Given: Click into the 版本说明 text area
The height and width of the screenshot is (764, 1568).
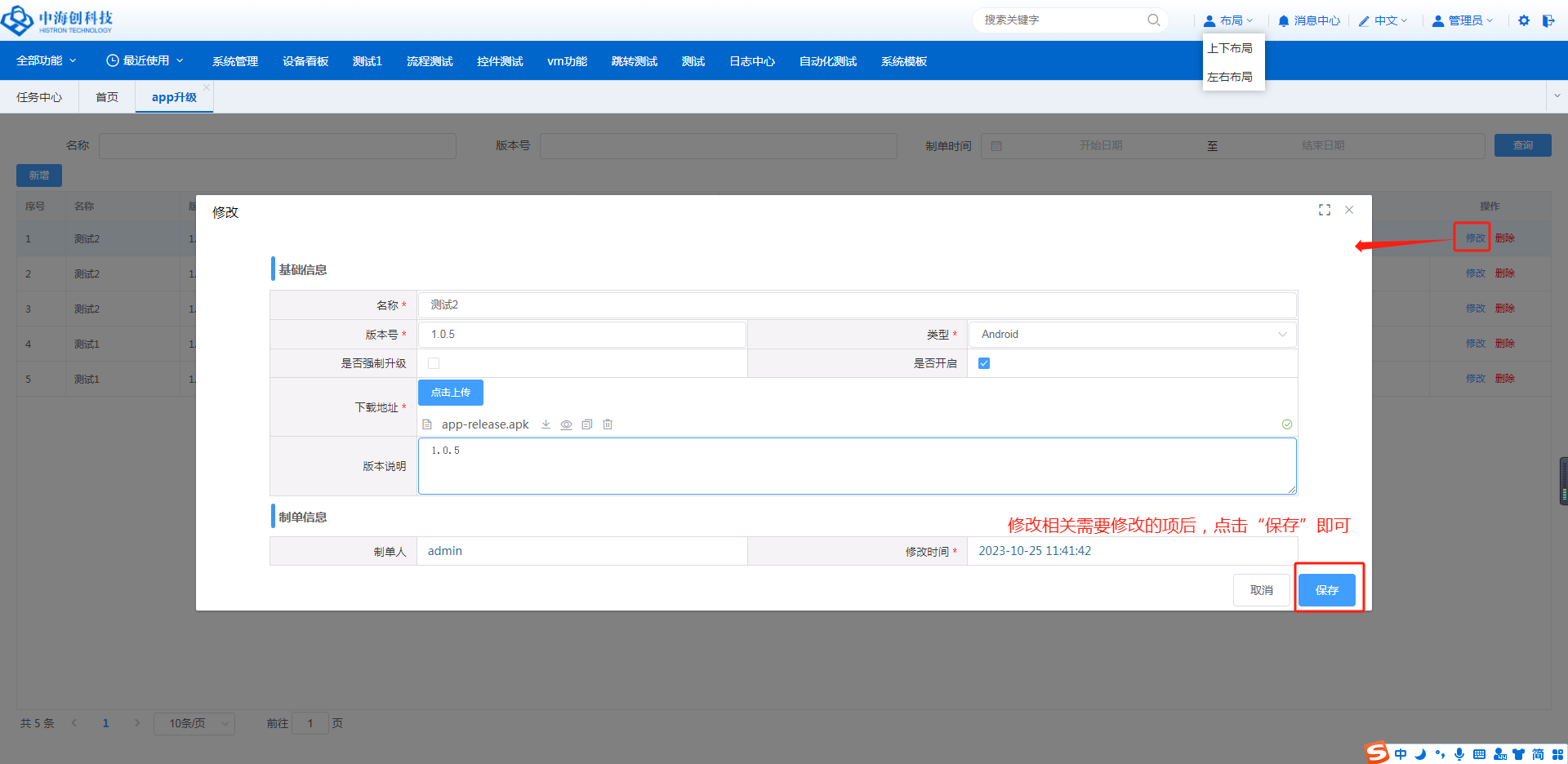Looking at the screenshot, I should click(857, 466).
